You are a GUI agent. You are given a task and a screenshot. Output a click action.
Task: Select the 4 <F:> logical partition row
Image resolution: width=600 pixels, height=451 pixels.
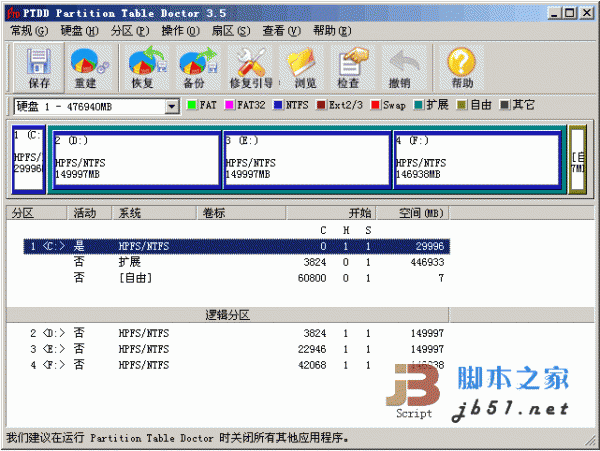coord(236,365)
